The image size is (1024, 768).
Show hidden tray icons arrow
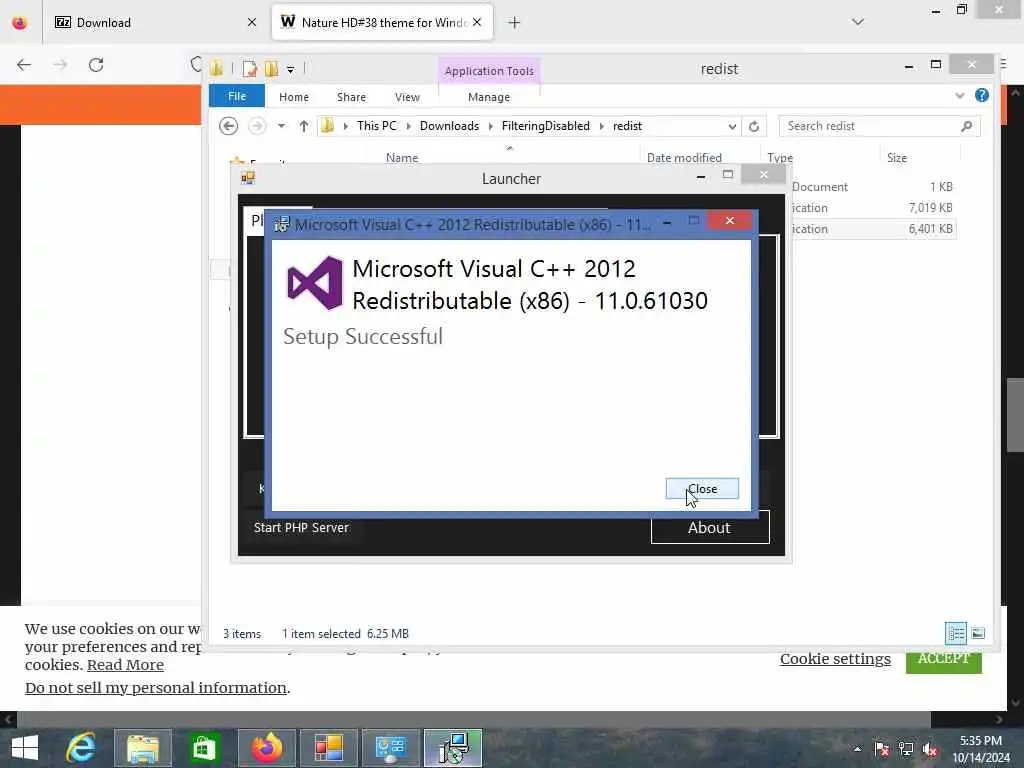857,749
